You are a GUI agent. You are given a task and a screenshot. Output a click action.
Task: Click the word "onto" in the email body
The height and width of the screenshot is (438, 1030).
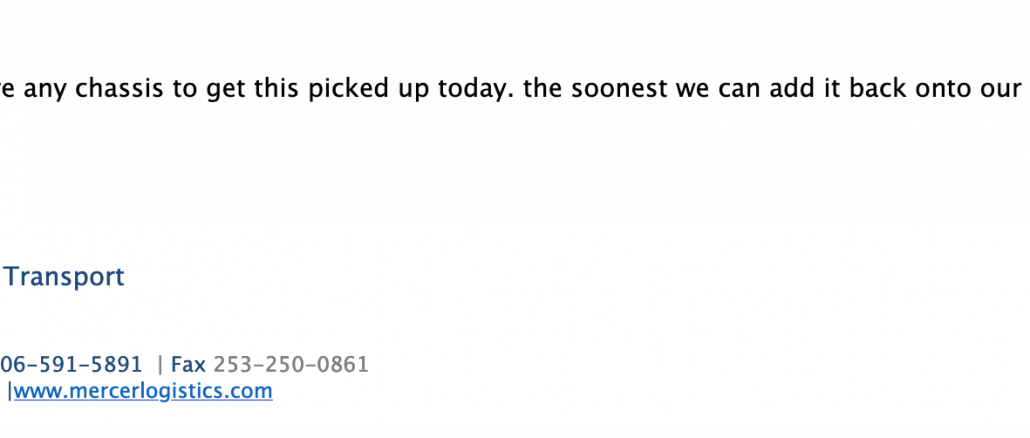[952, 90]
